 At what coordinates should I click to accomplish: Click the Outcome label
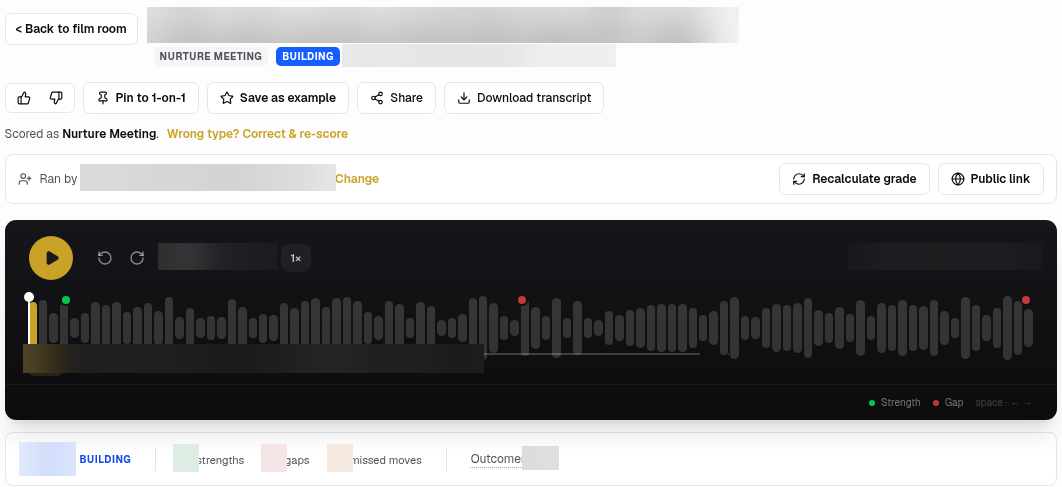coord(496,459)
